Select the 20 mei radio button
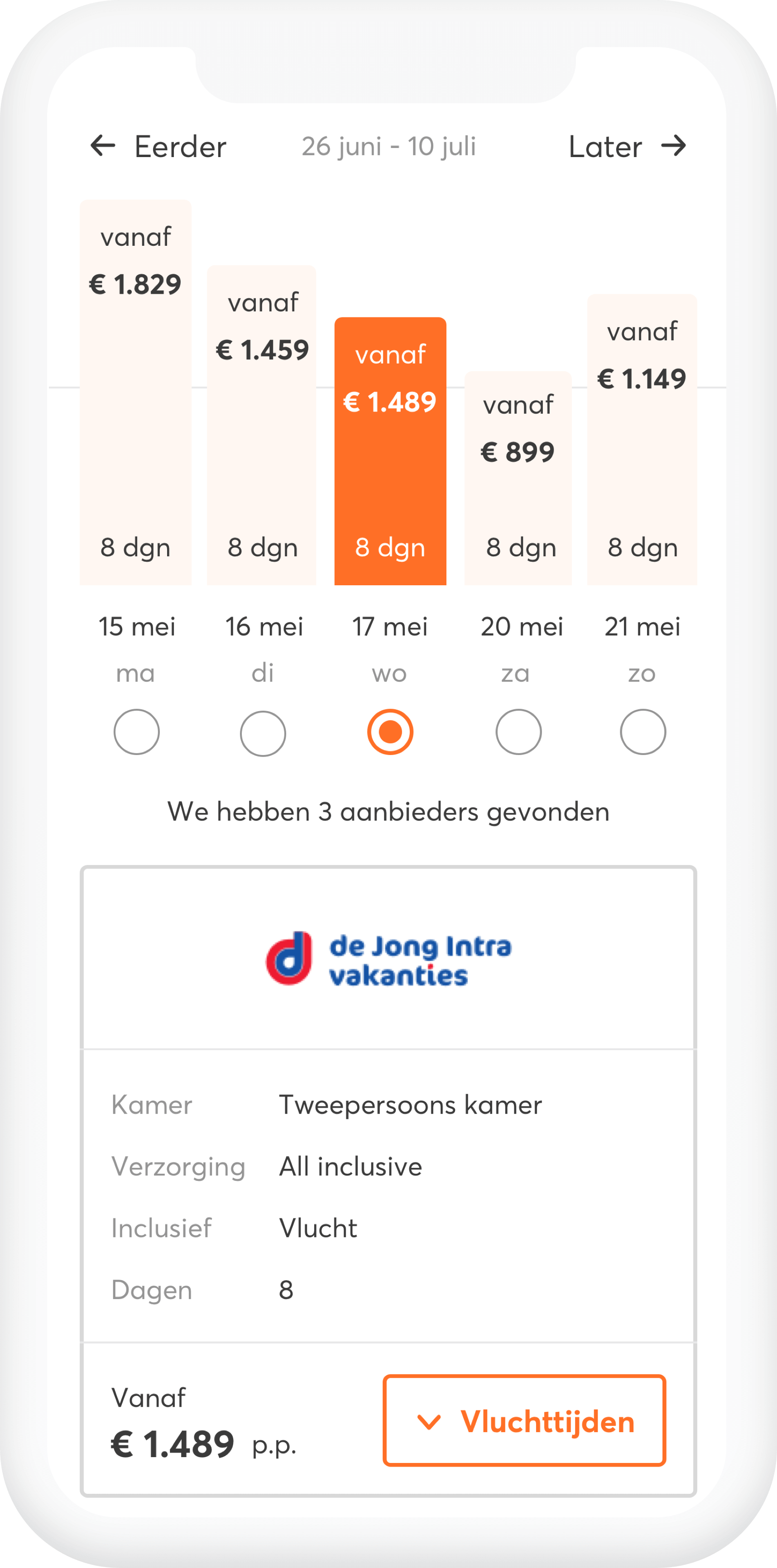The width and height of the screenshot is (777, 1568). pos(518,731)
